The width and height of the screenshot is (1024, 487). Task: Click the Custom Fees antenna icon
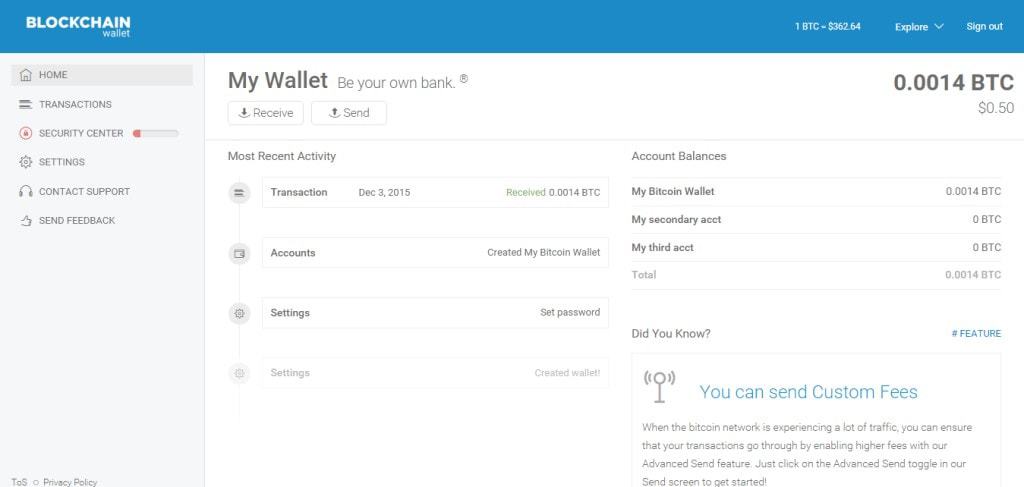pyautogui.click(x=660, y=386)
